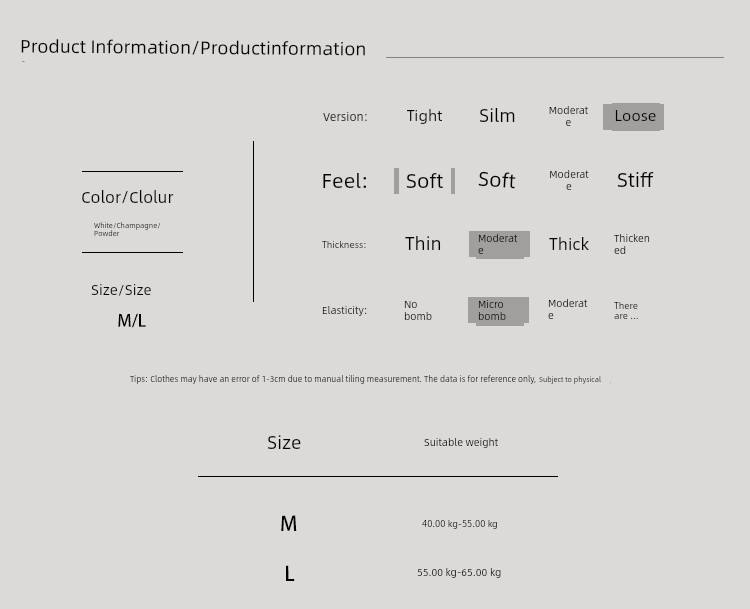750x609 pixels.
Task: Click the truncated "There are ..." elasticity option
Action: 626,311
